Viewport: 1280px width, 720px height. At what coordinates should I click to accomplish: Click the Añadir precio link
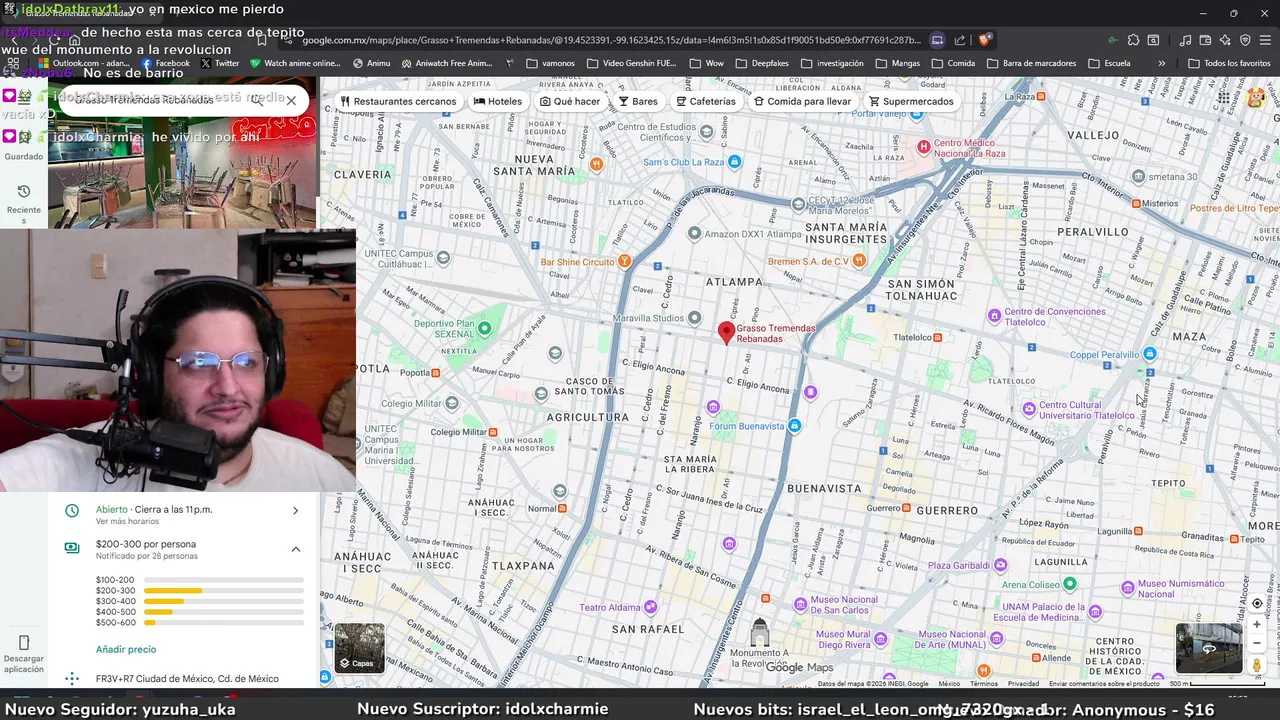point(126,649)
